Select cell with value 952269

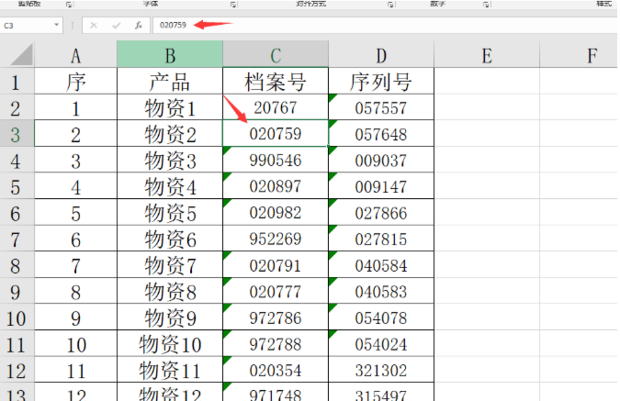[x=276, y=238]
